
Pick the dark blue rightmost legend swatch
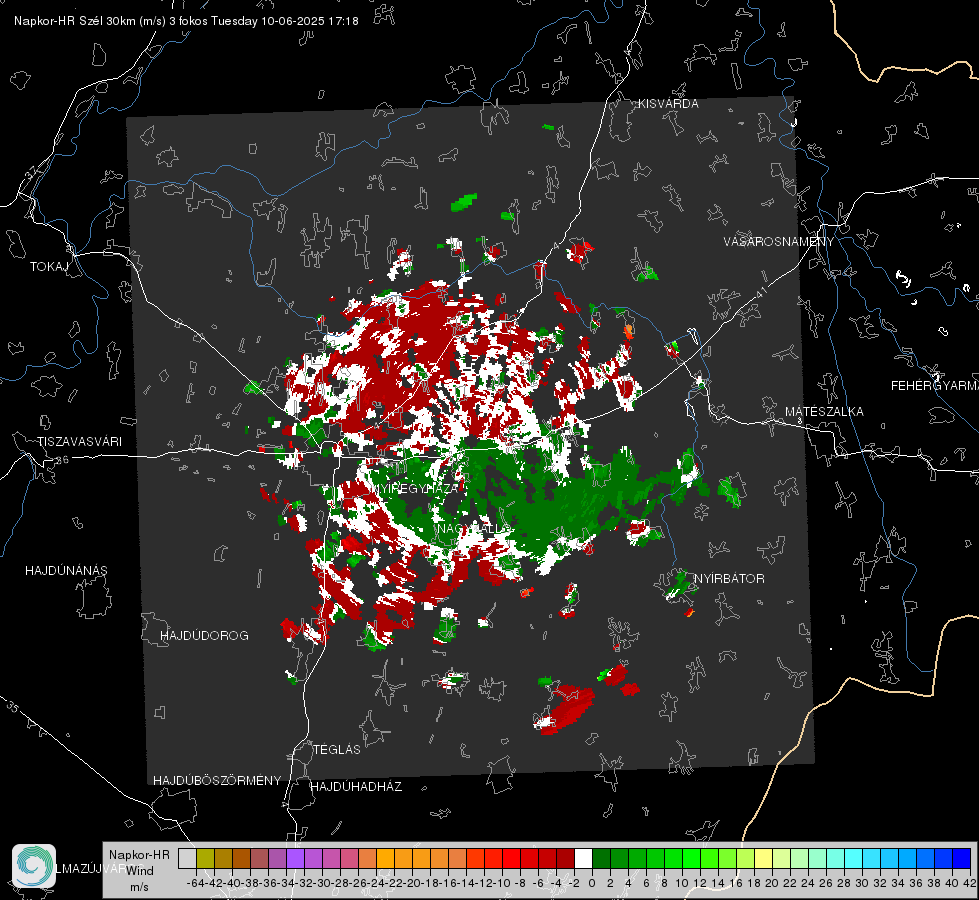(962, 859)
